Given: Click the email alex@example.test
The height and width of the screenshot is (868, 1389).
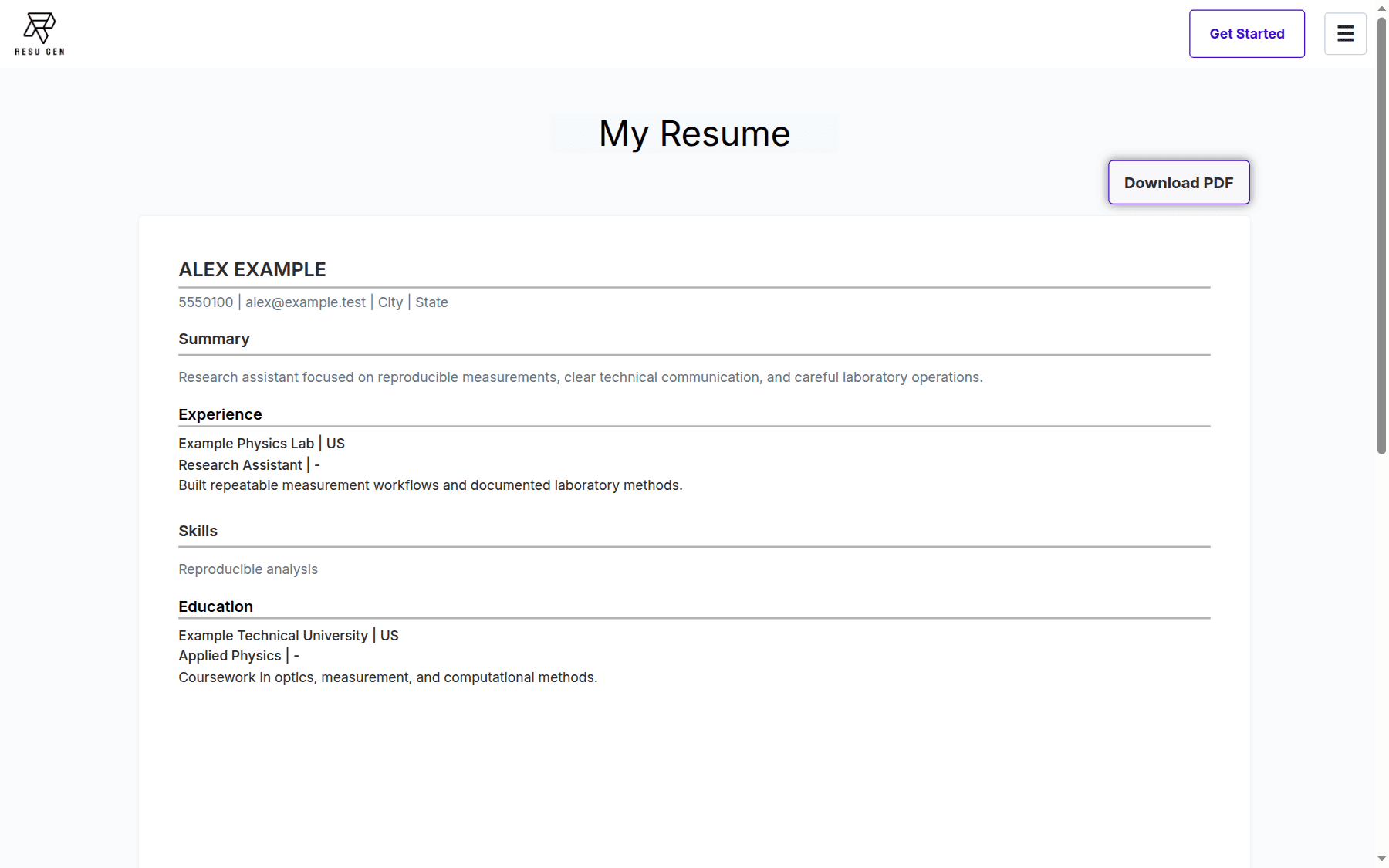Looking at the screenshot, I should coord(306,302).
